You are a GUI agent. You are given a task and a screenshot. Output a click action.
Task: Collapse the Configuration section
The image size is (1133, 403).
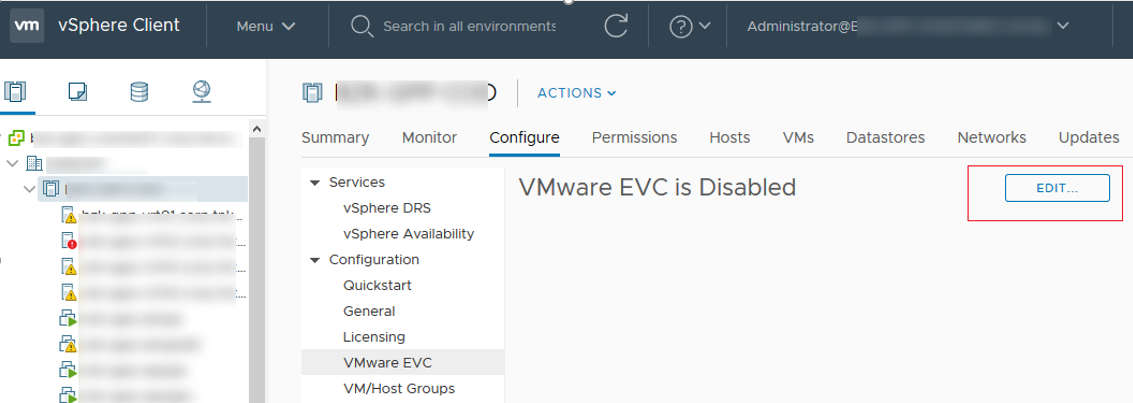[x=314, y=260]
